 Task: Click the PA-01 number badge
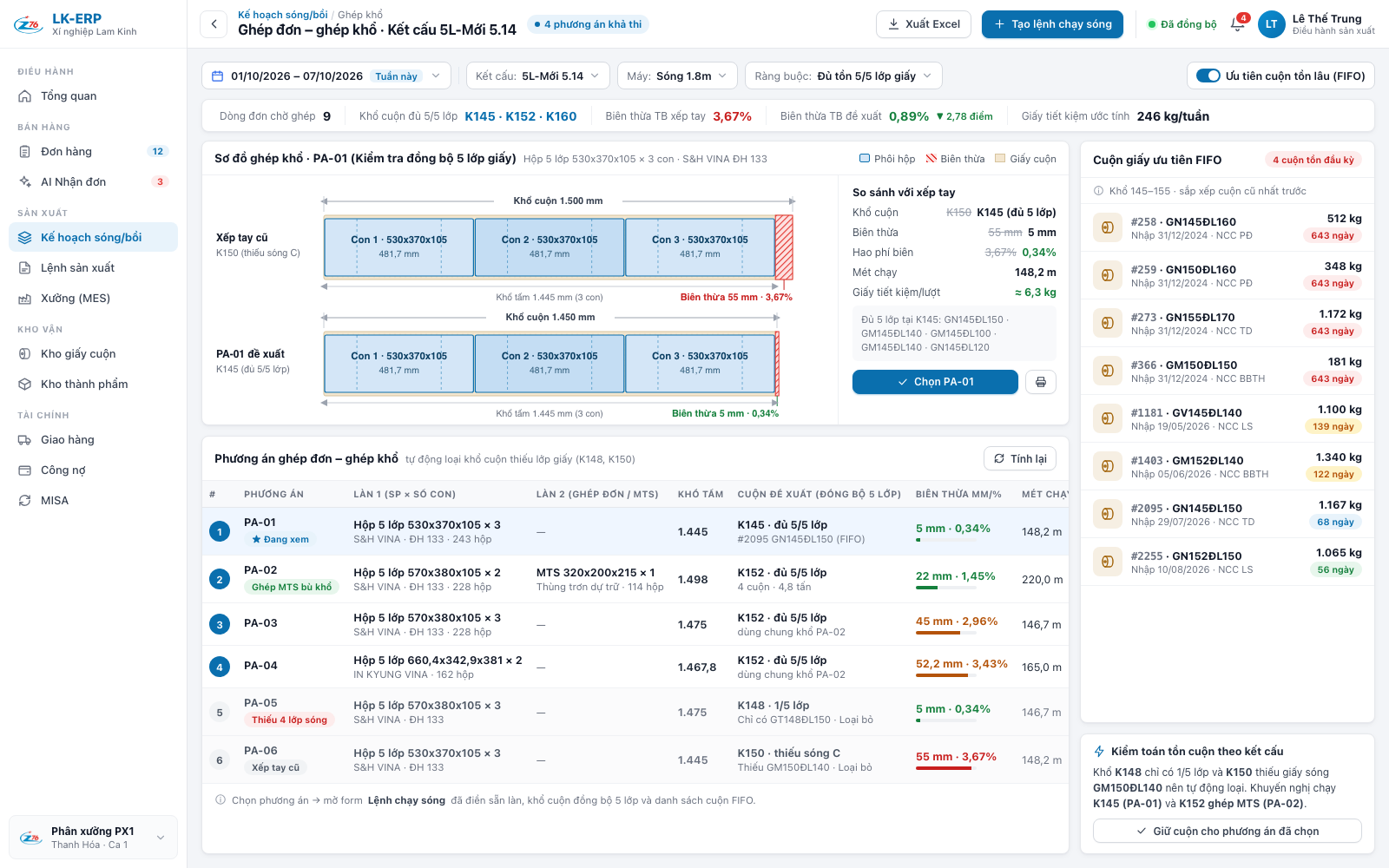[x=220, y=531]
